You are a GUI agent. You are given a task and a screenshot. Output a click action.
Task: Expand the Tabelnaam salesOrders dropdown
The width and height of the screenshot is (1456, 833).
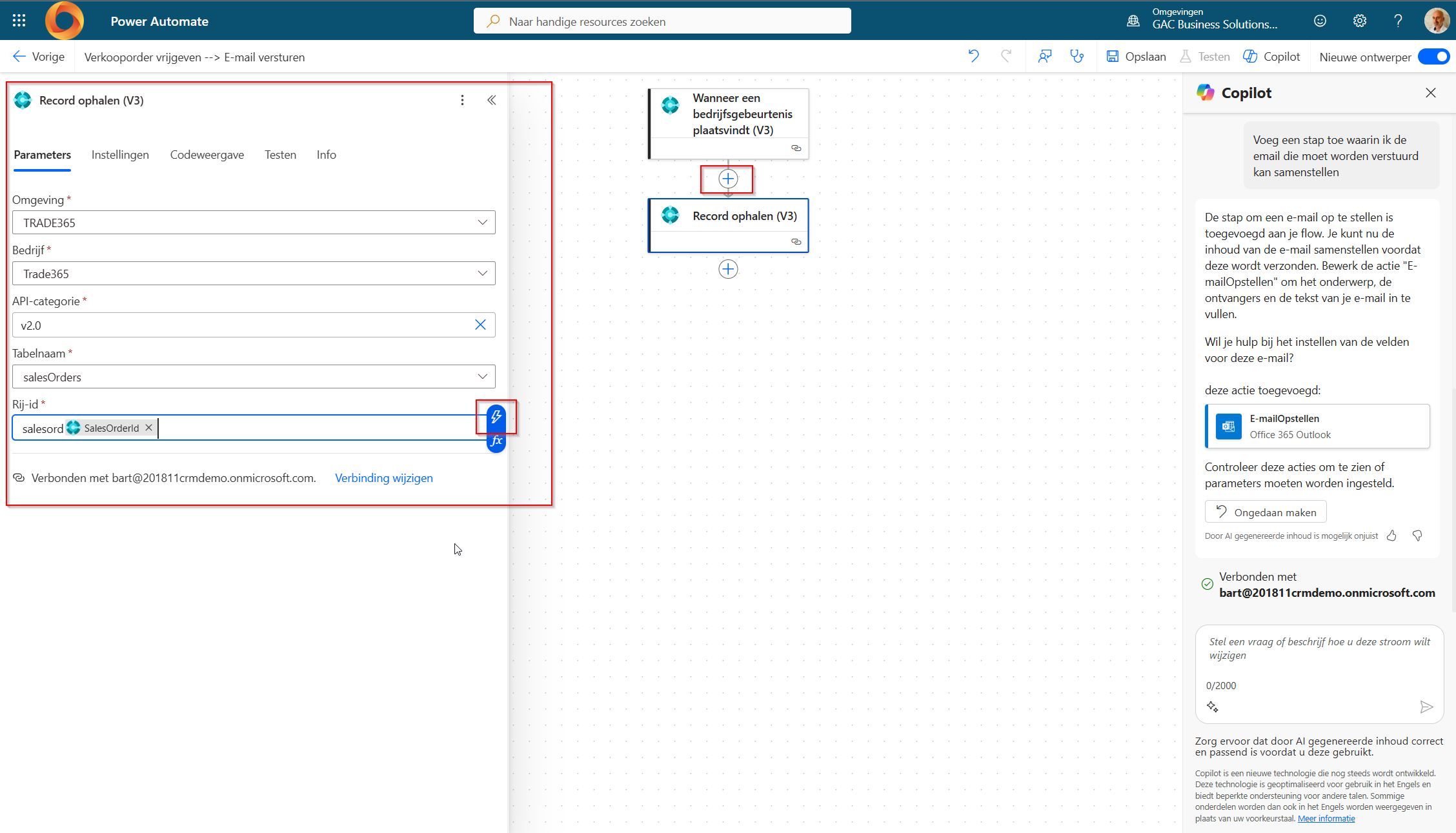click(482, 377)
